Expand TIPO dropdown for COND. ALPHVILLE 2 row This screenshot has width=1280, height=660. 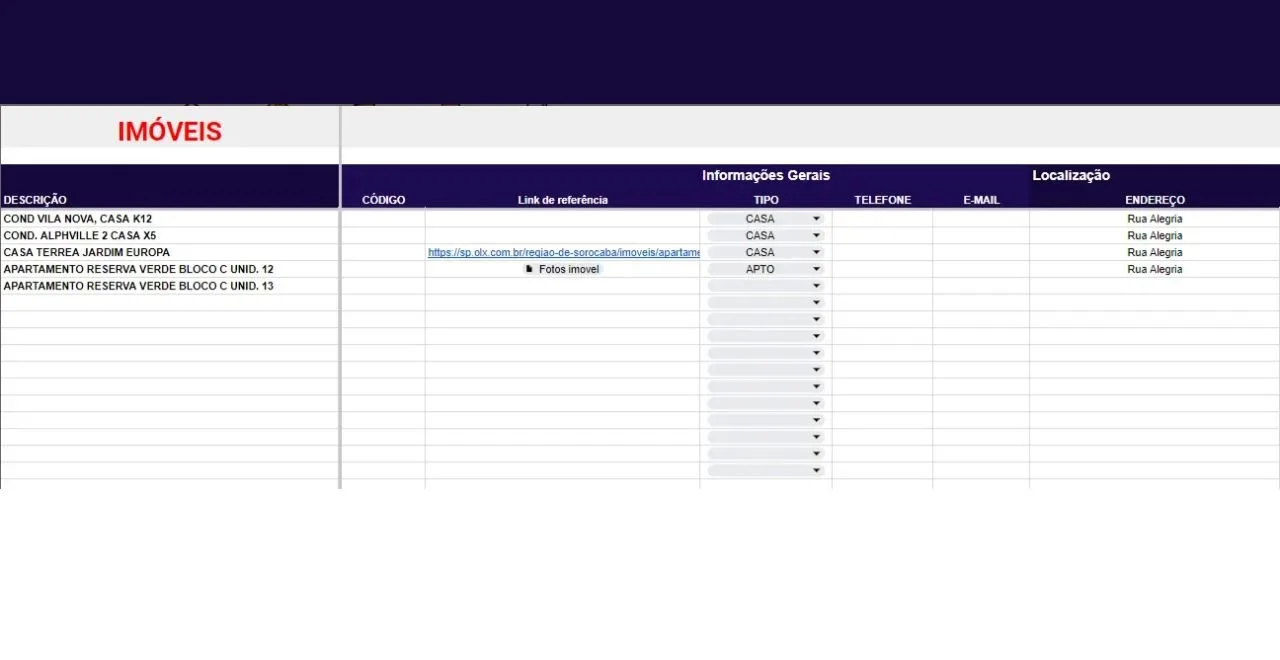coord(816,236)
